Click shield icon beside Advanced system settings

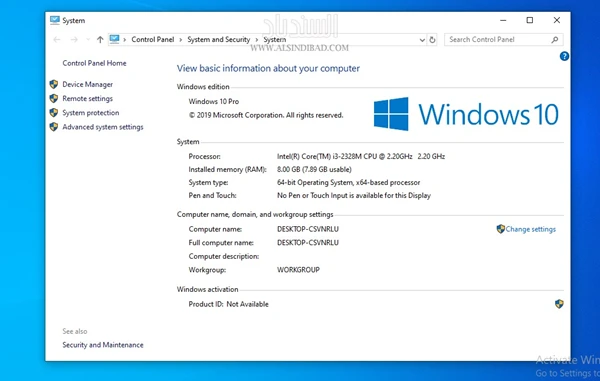tap(54, 127)
